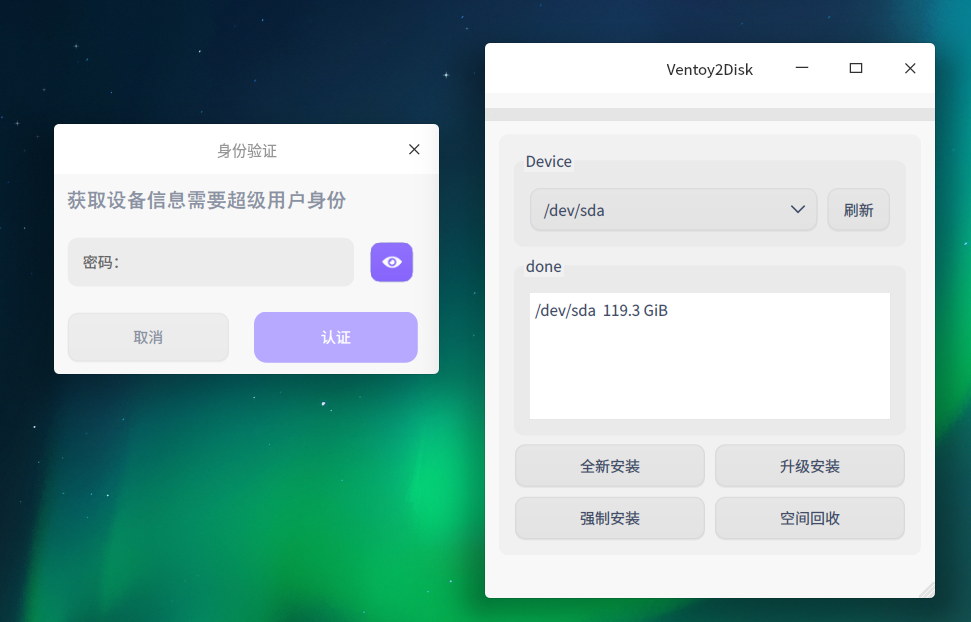
Task: Start a fresh install via 全新安装
Action: pyautogui.click(x=610, y=466)
